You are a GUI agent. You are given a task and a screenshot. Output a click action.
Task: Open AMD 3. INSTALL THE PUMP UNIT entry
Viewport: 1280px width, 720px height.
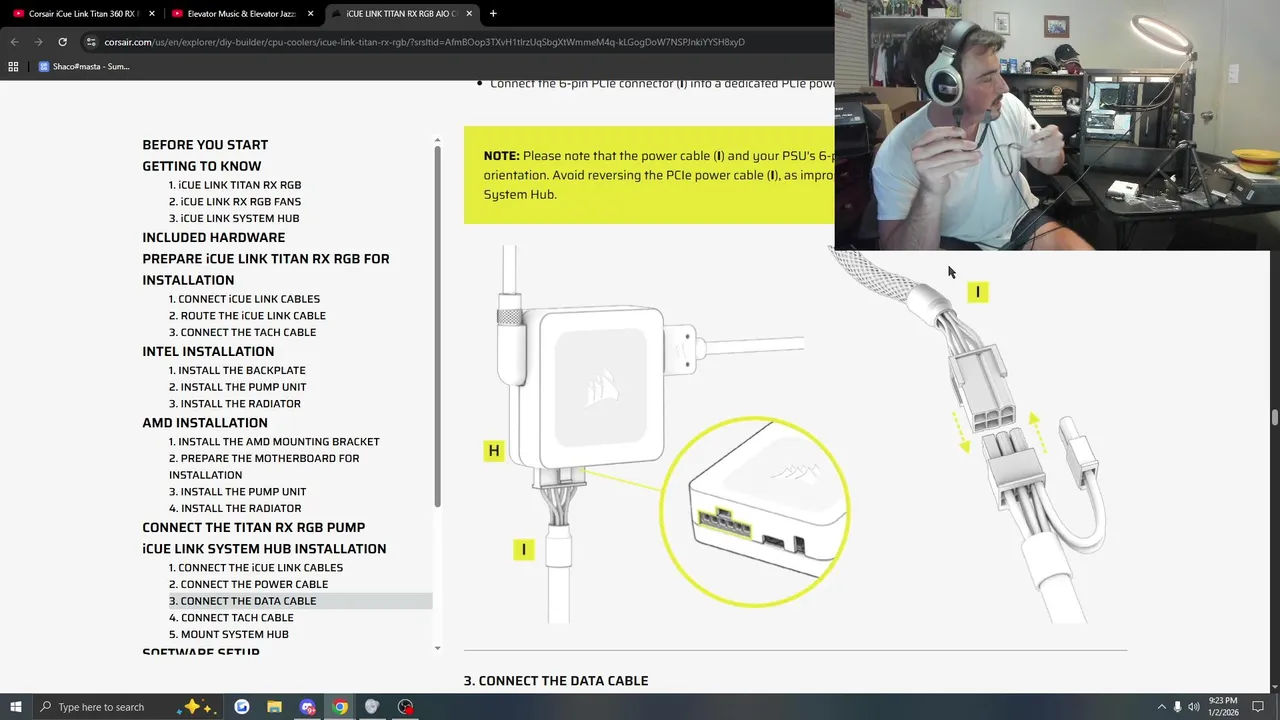click(x=238, y=492)
